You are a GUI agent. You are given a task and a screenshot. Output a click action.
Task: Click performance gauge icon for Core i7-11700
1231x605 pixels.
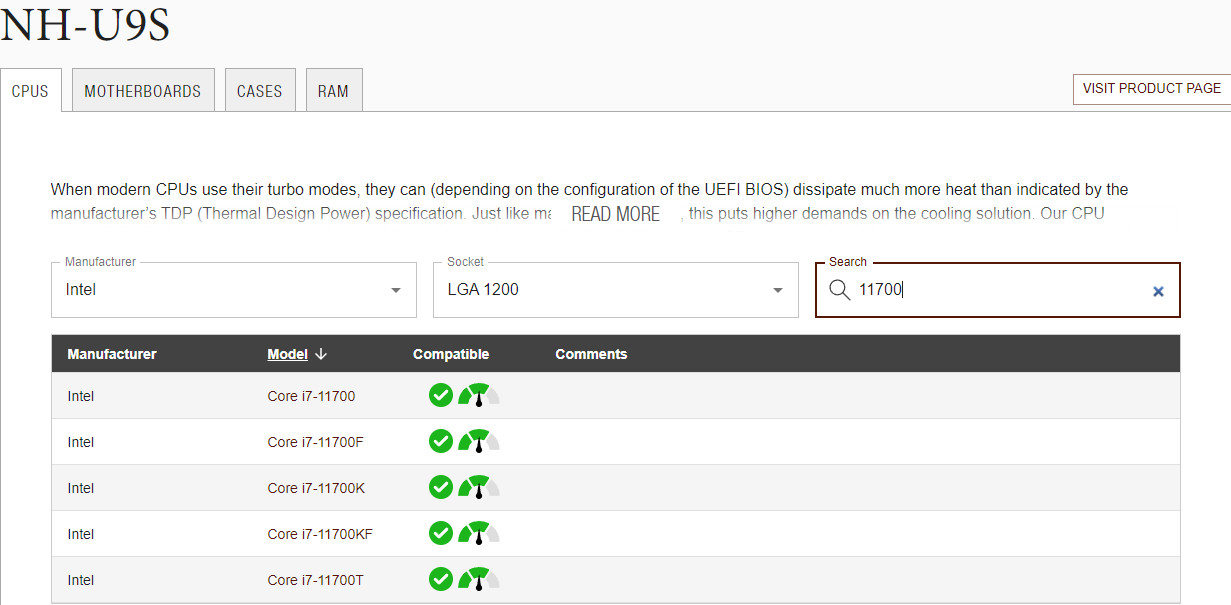[x=479, y=396]
